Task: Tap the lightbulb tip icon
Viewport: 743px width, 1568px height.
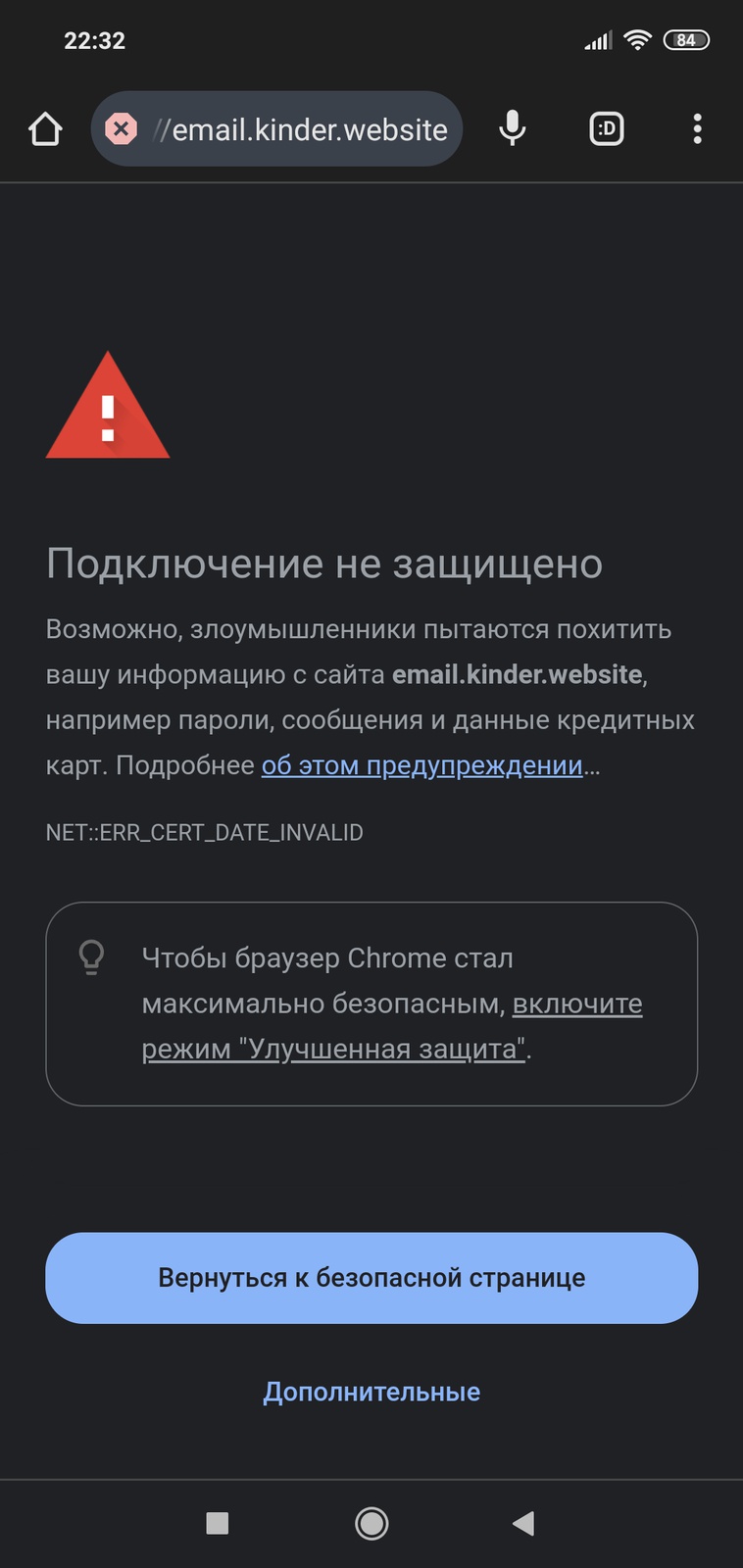Action: pyautogui.click(x=91, y=957)
